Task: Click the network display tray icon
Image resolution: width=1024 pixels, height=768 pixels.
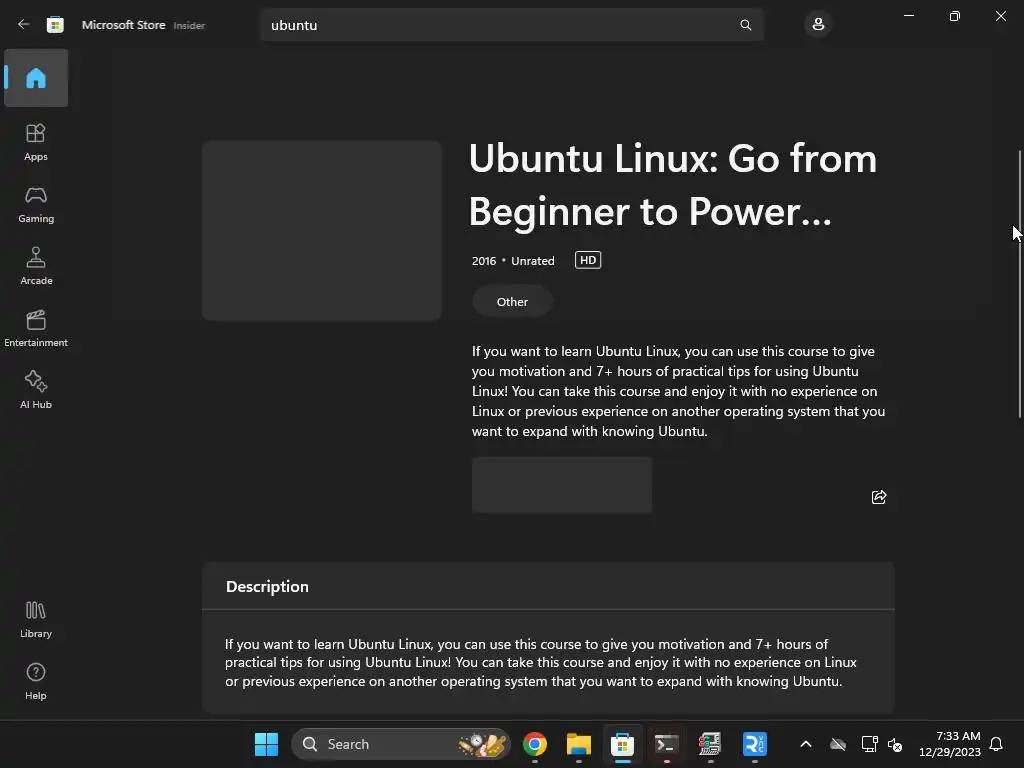Action: point(869,744)
